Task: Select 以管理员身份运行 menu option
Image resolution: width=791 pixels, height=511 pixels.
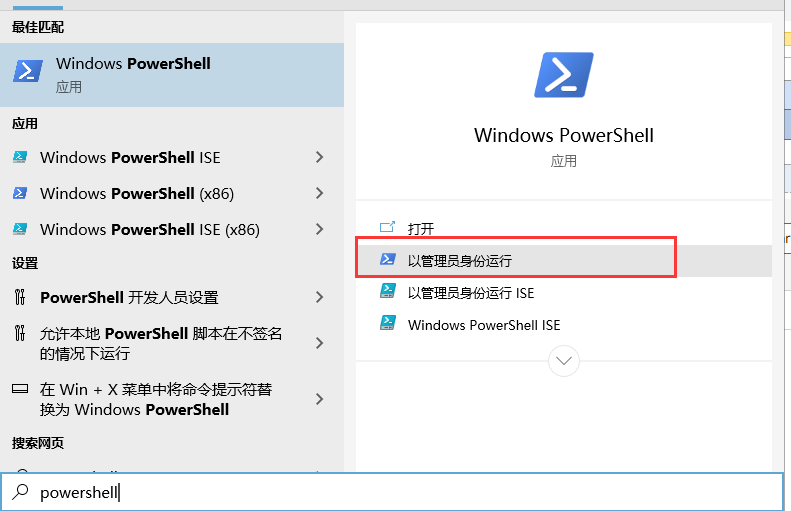Action: (460, 261)
